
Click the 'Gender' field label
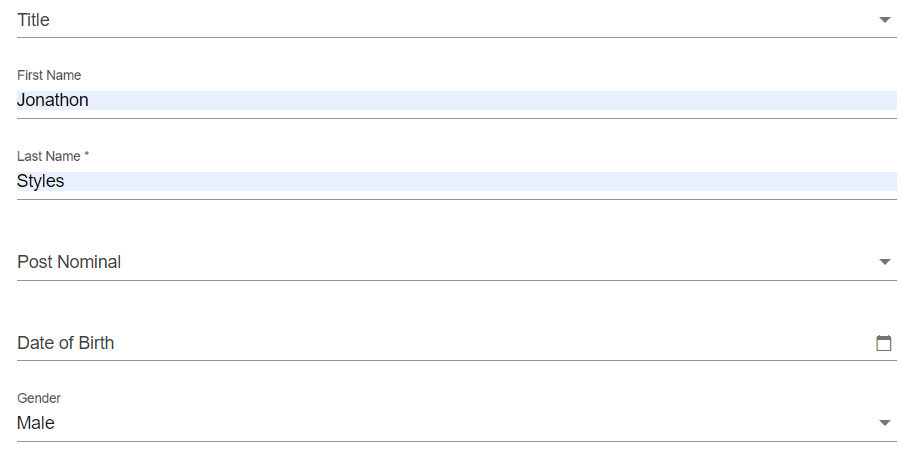pos(39,398)
